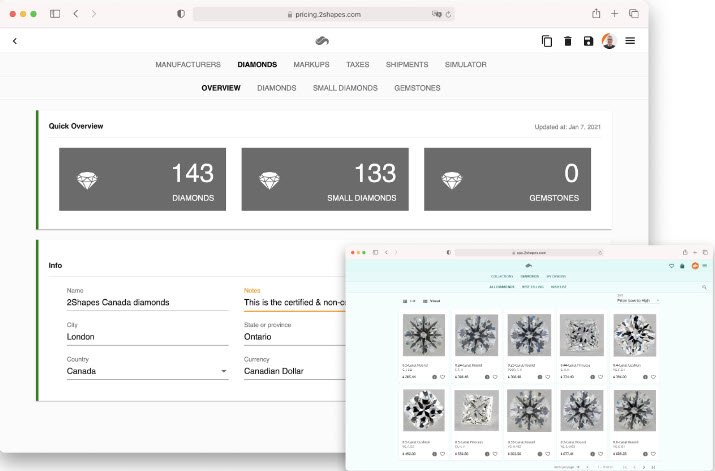This screenshot has width=715, height=471.
Task: Click the 0 Gemstones overview card
Action: (508, 179)
